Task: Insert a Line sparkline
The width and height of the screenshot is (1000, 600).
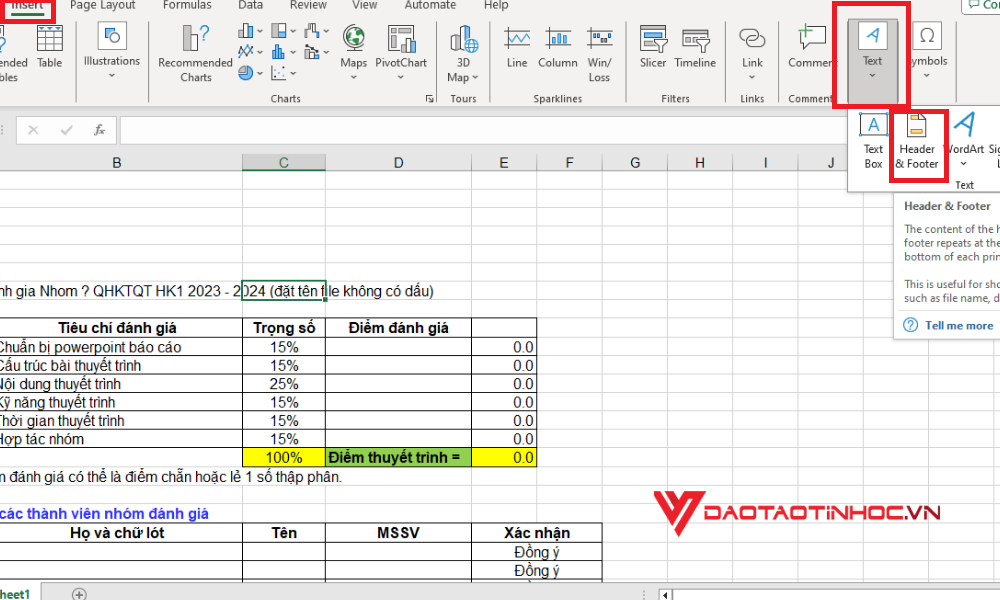Action: tap(517, 47)
